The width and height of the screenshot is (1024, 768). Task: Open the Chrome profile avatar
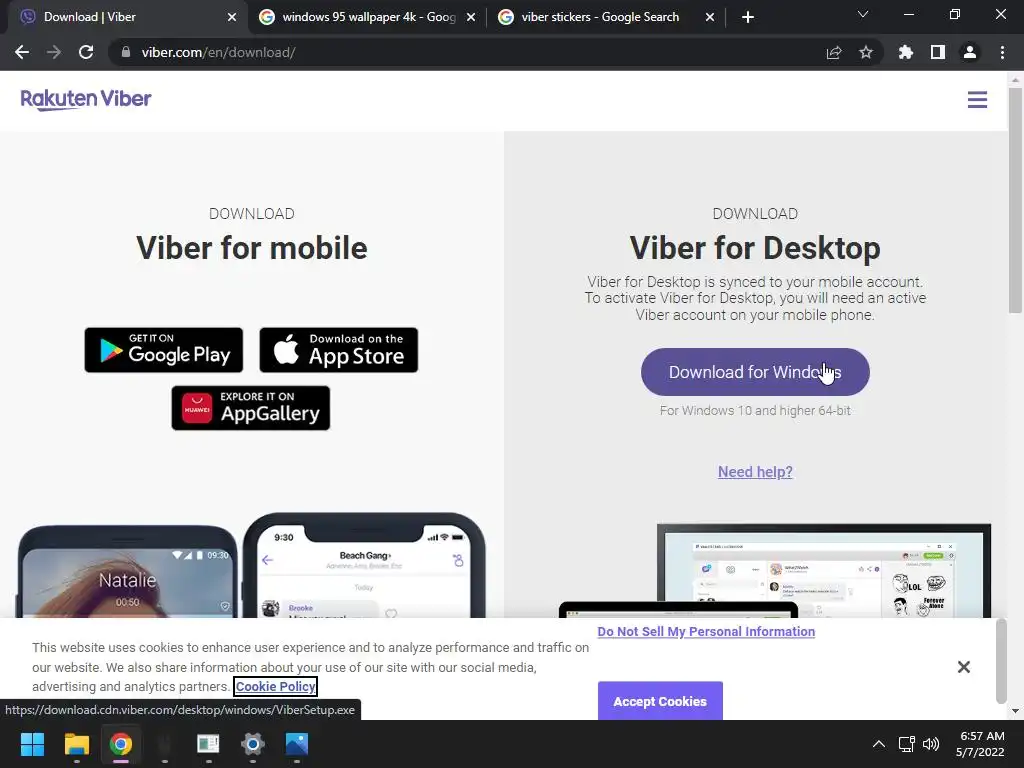(x=970, y=52)
